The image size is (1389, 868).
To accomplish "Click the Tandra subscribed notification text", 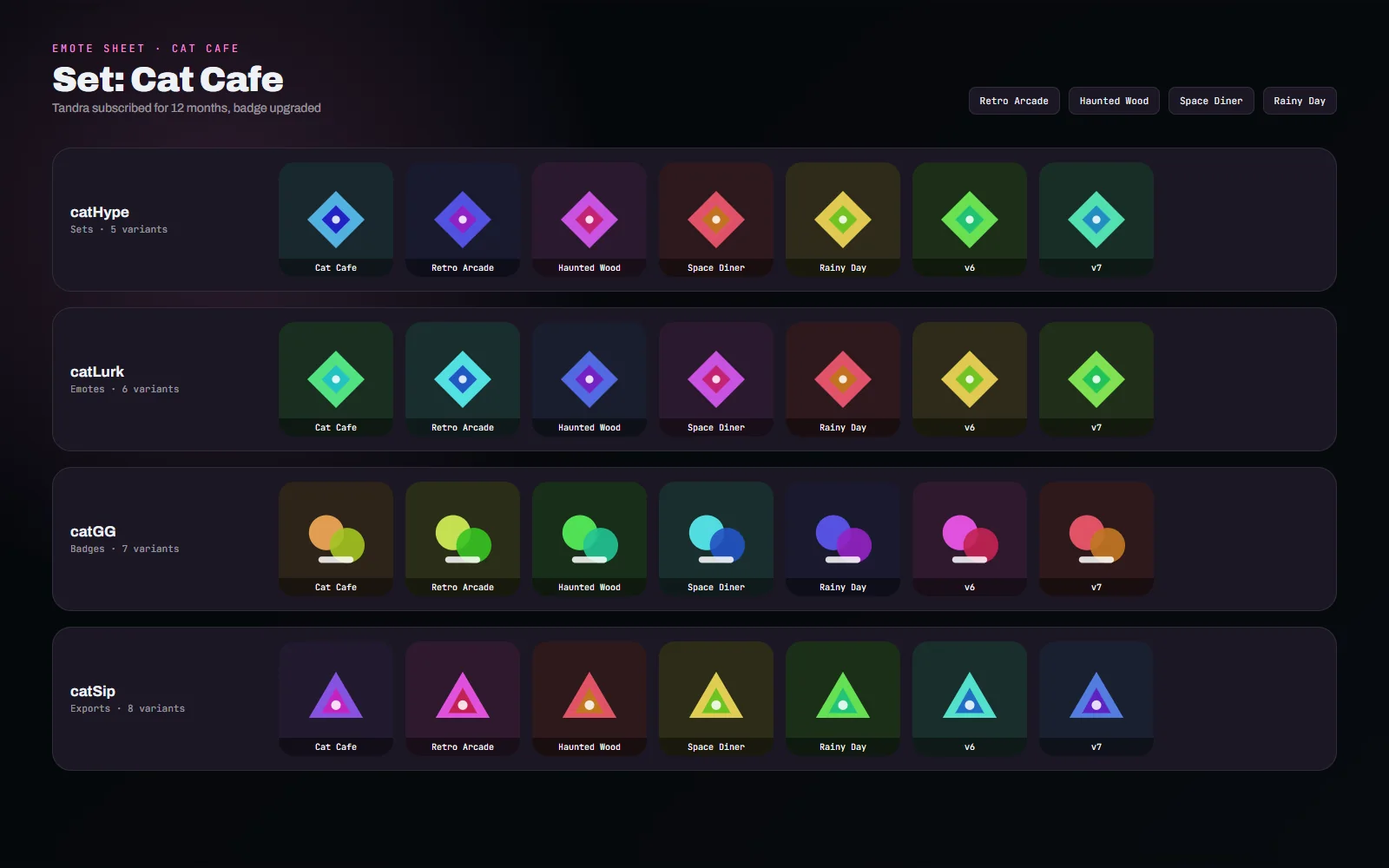I will [x=187, y=108].
